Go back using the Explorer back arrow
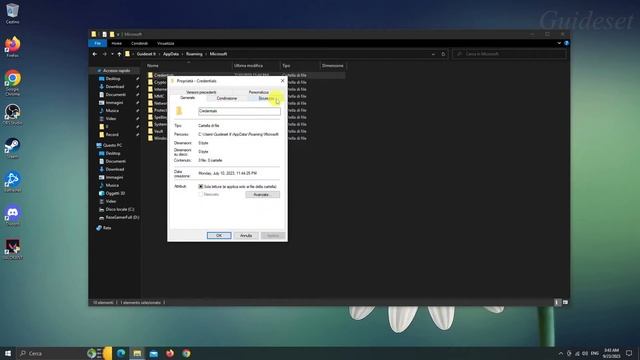Viewport: 640px width, 360px height. (95, 54)
